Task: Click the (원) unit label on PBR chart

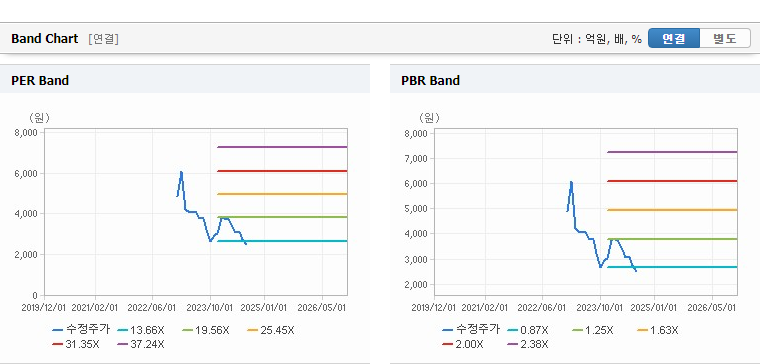Action: 429,117
